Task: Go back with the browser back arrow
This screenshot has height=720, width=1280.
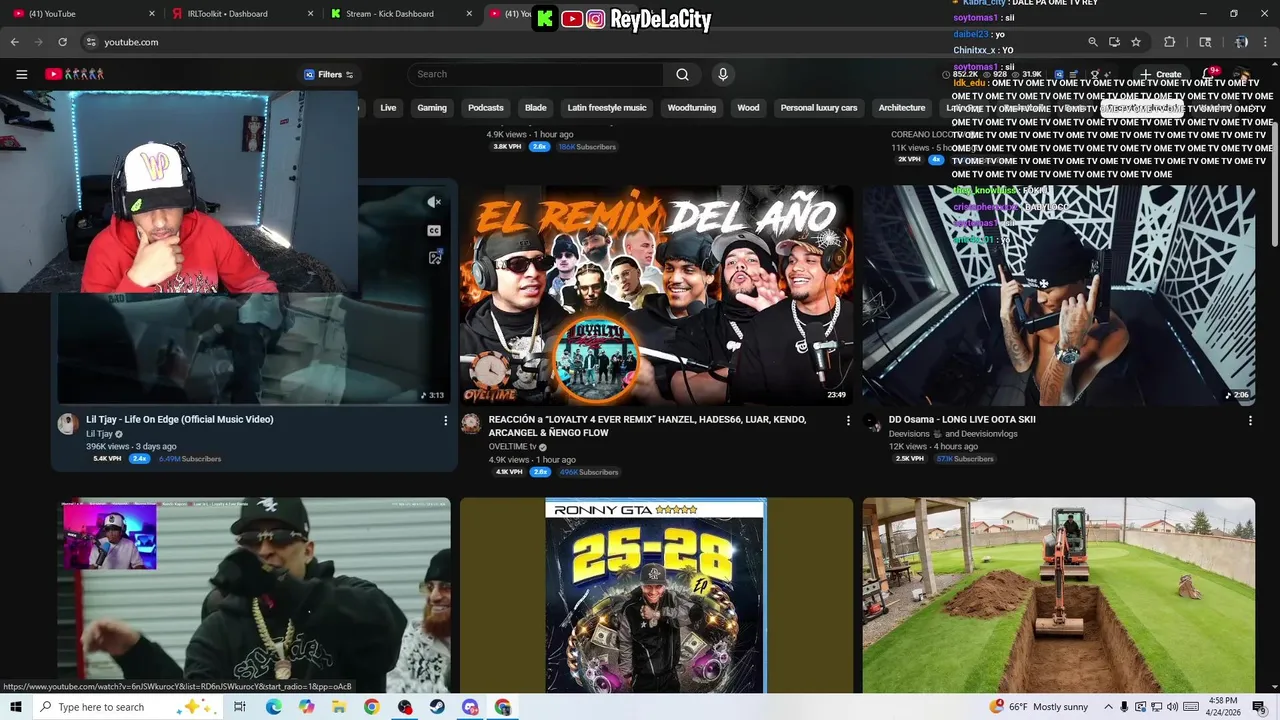Action: [14, 42]
